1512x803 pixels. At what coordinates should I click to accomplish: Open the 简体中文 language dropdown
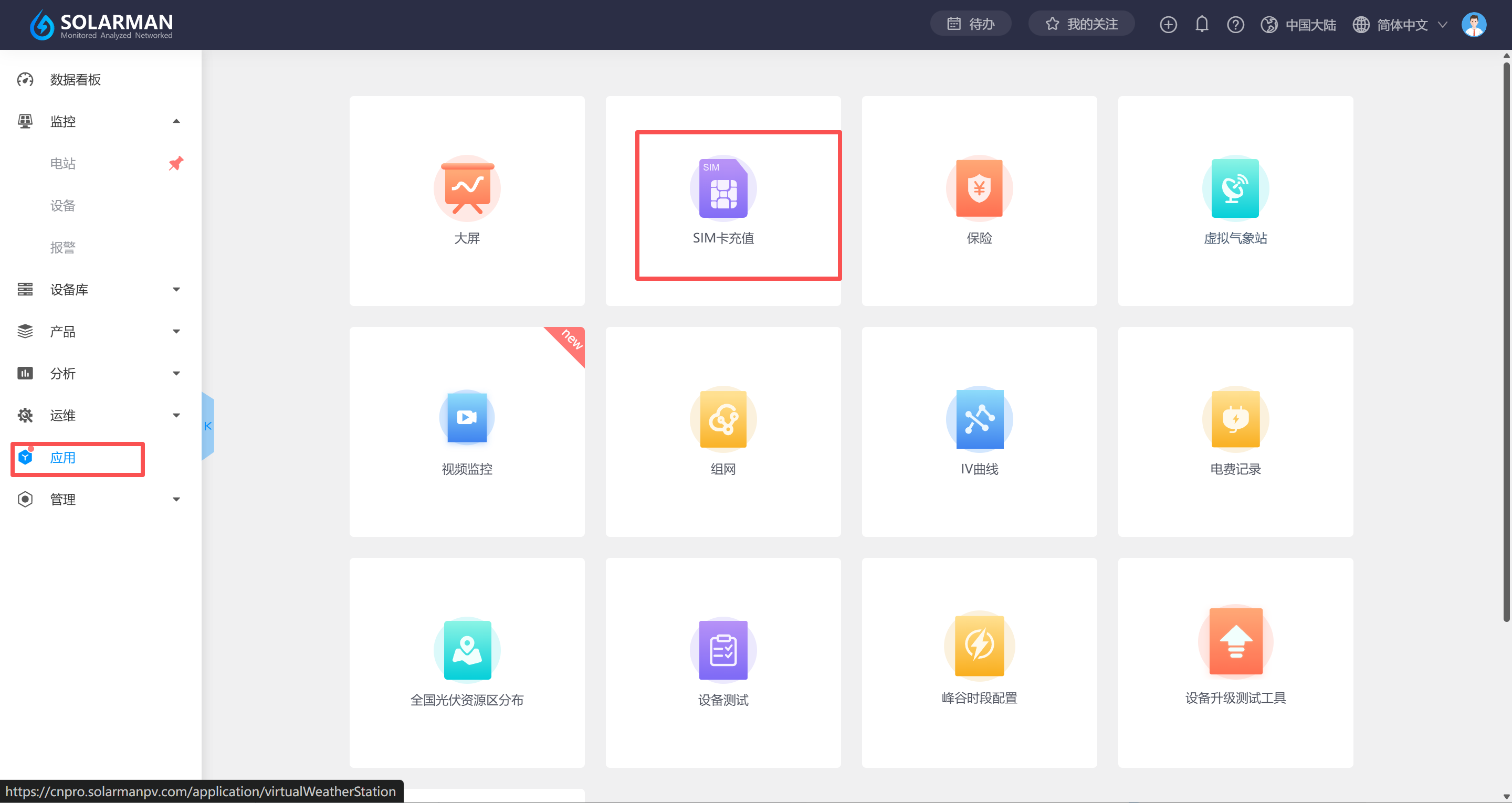point(1402,25)
